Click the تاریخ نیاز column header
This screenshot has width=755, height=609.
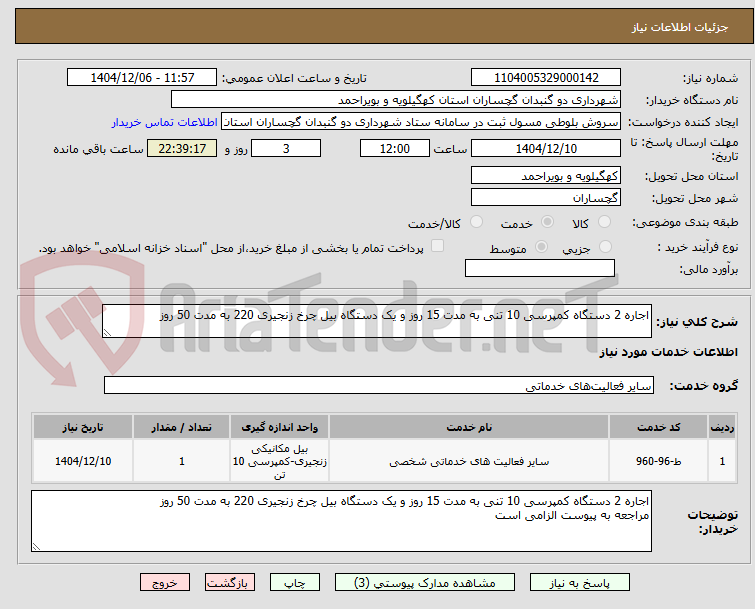[x=83, y=427]
